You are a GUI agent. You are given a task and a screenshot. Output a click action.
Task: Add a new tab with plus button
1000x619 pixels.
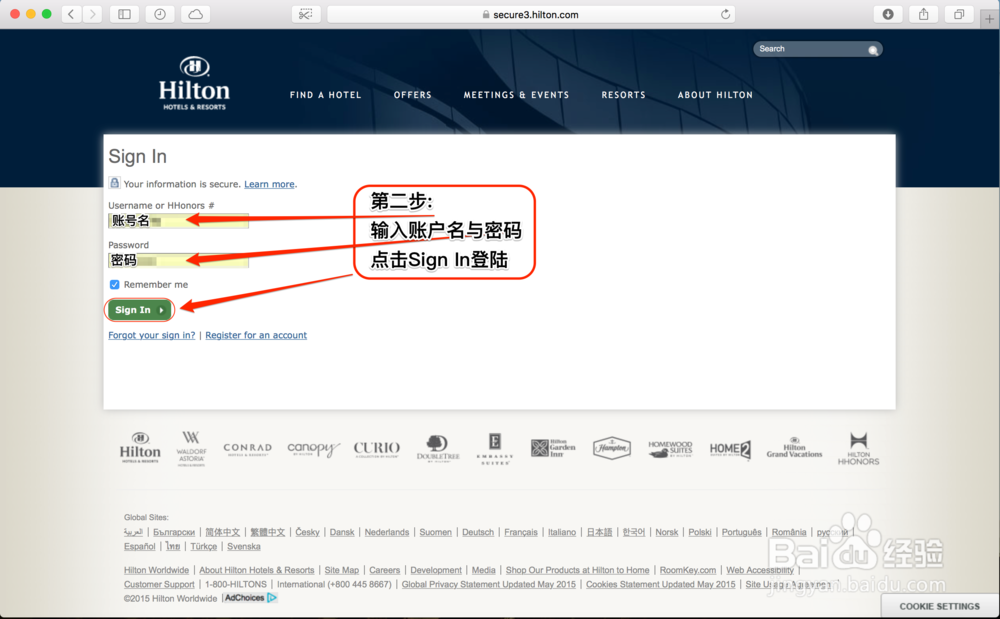point(989,18)
